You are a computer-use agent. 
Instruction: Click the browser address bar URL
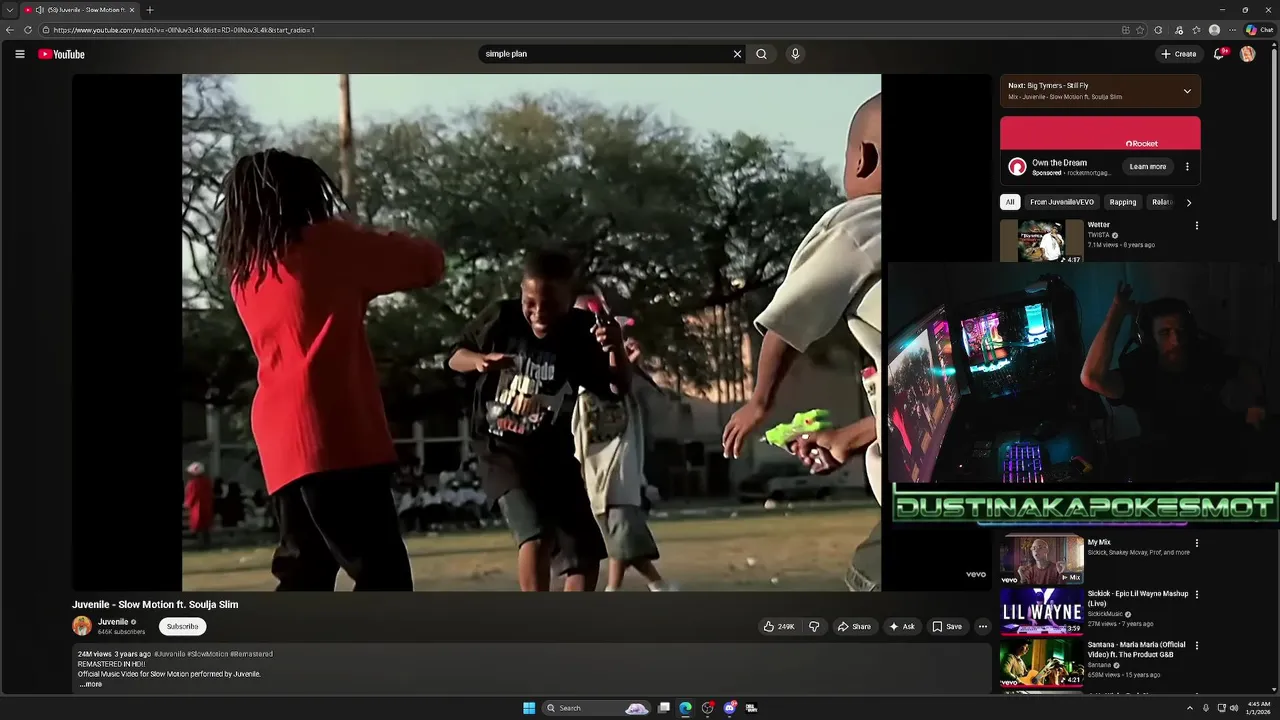[x=184, y=30]
